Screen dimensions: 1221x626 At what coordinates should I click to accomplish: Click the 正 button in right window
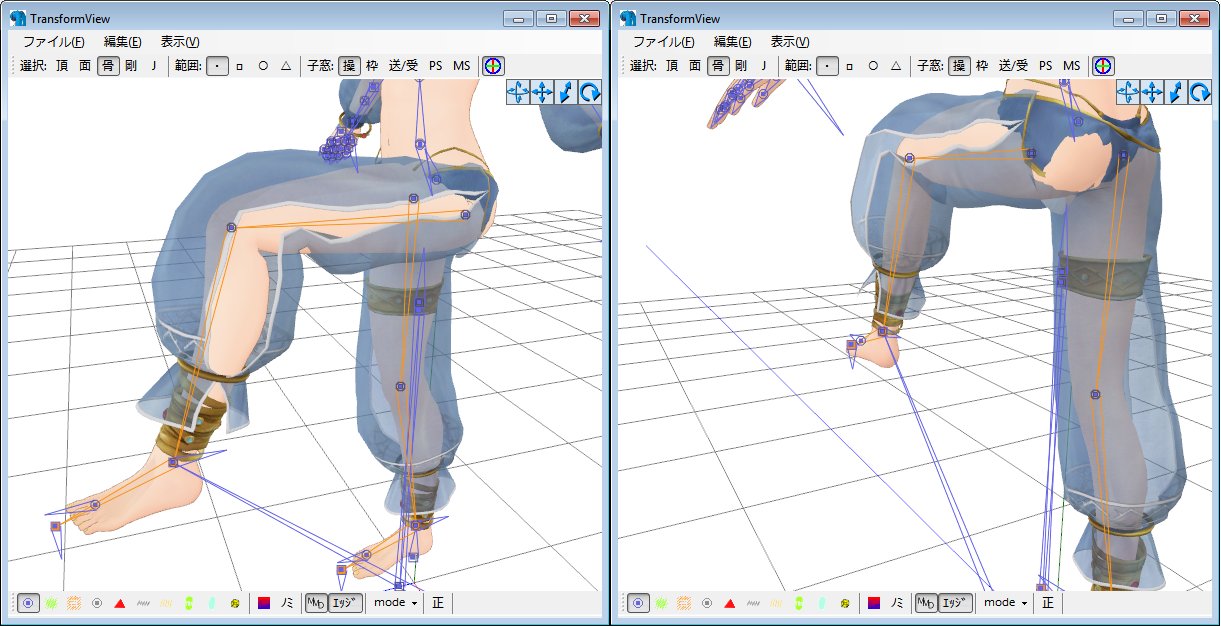pyautogui.click(x=1047, y=603)
